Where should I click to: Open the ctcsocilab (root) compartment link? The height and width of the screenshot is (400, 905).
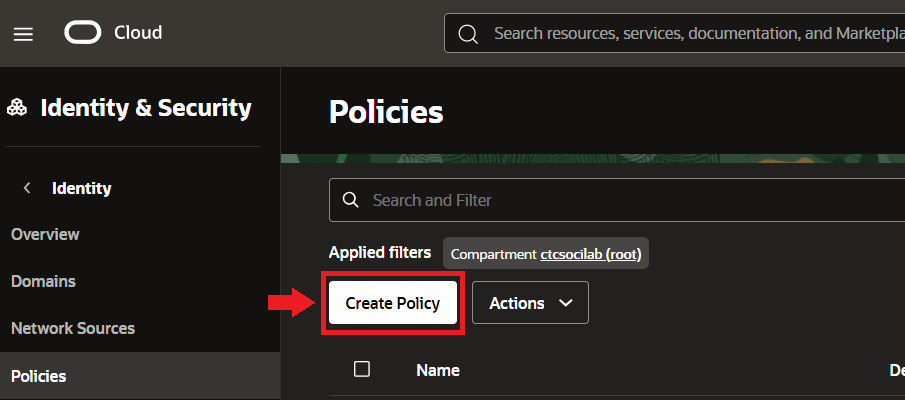point(590,255)
